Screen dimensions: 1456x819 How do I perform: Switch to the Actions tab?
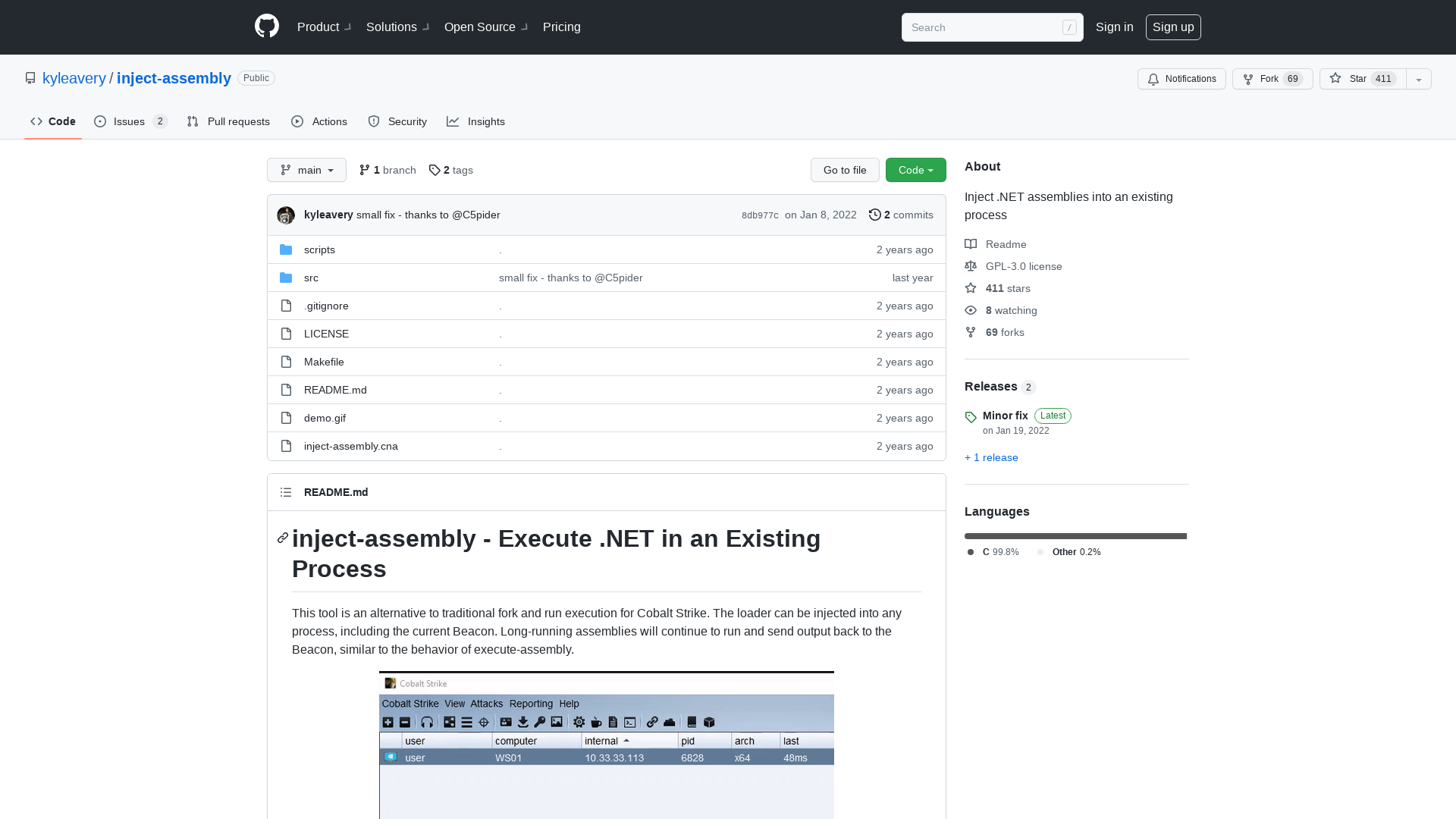[x=319, y=121]
